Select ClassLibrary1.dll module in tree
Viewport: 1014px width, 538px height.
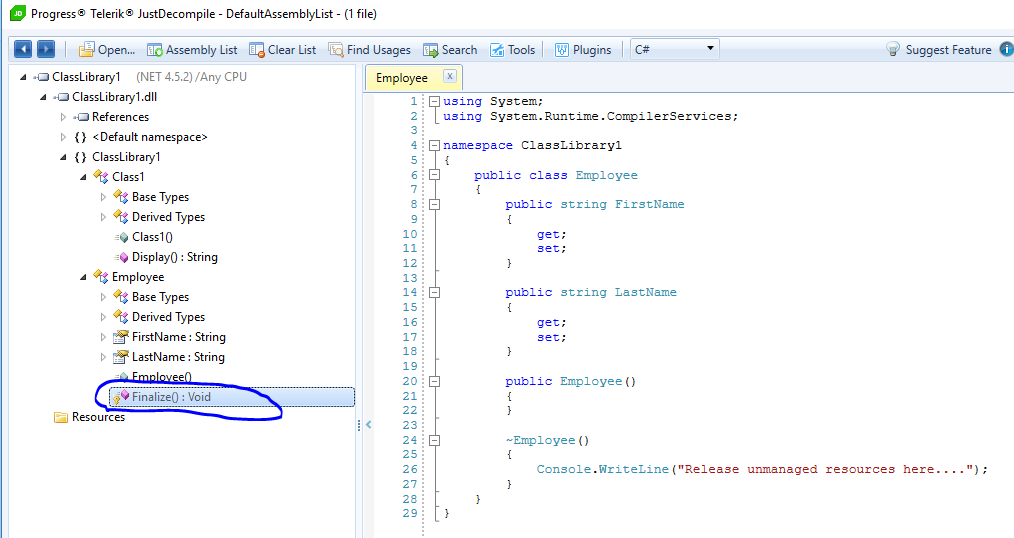click(x=114, y=97)
